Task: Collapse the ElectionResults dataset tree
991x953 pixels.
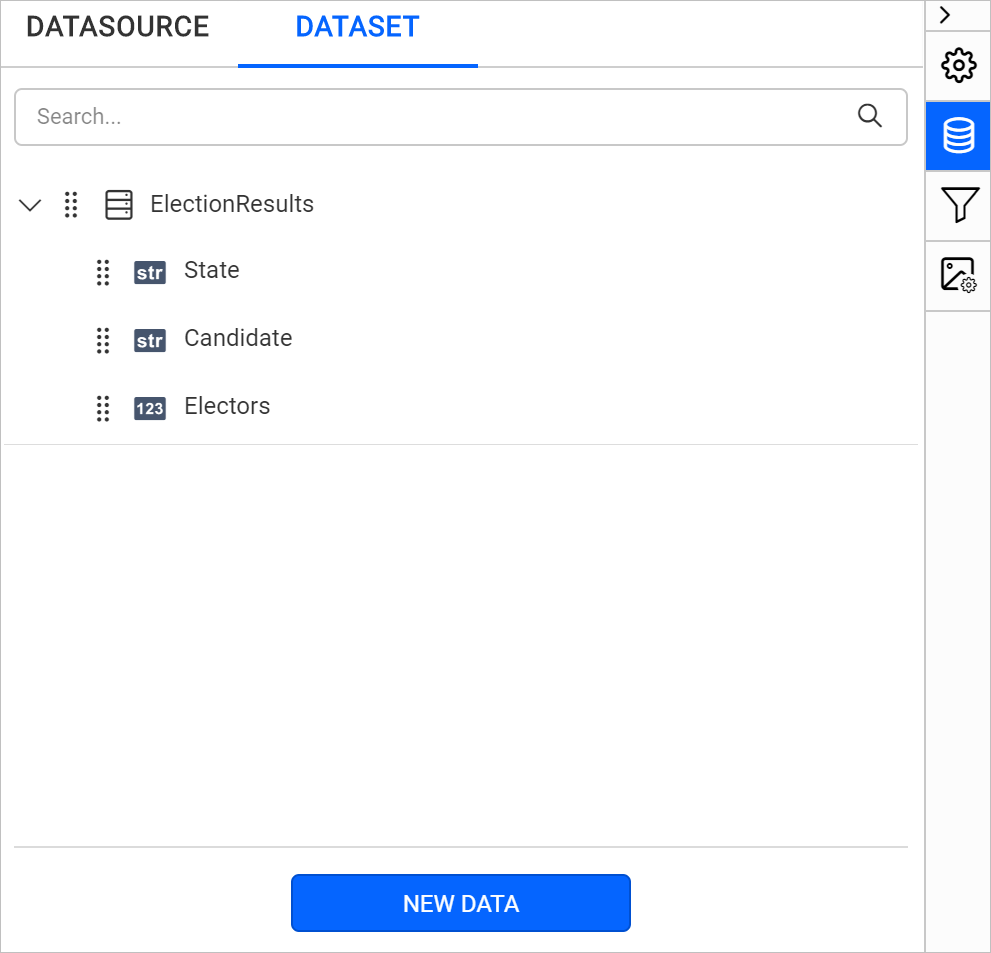Action: coord(30,205)
